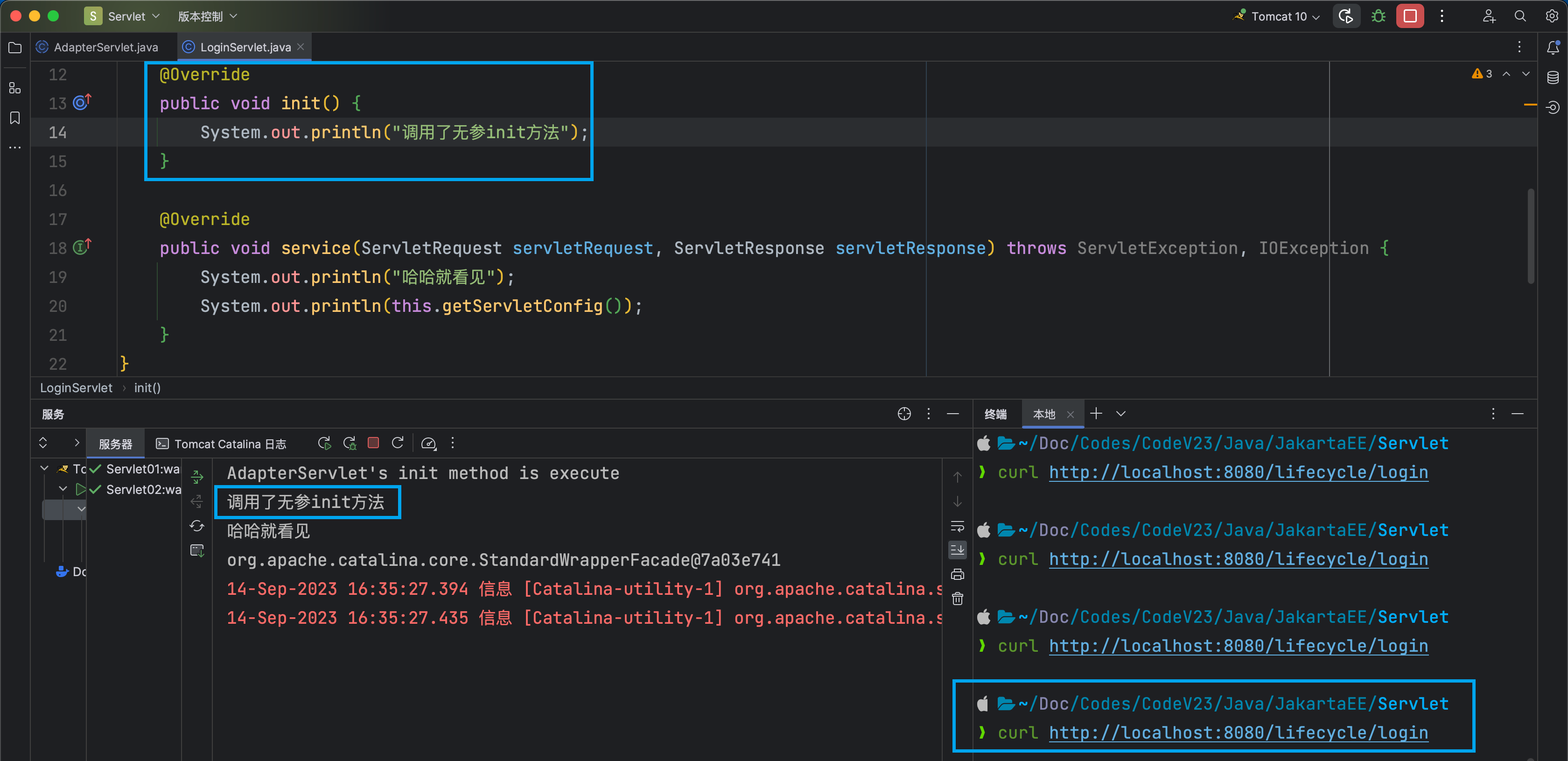Click the Search Everywhere magnifier icon

[1520, 16]
